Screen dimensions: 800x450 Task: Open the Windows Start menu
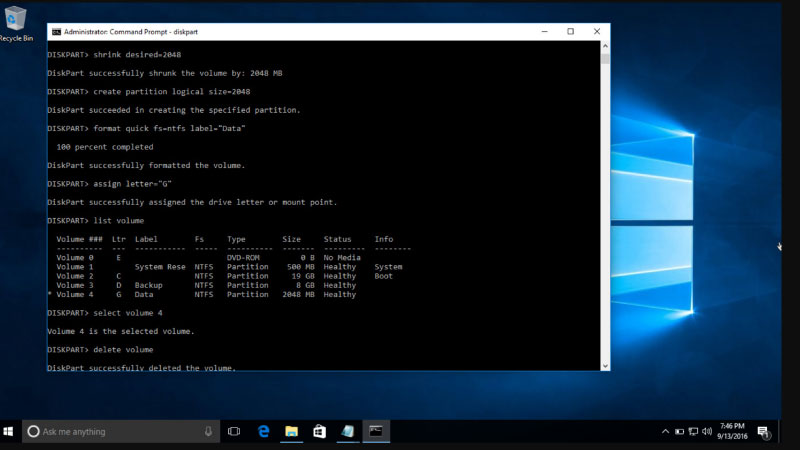point(9,431)
